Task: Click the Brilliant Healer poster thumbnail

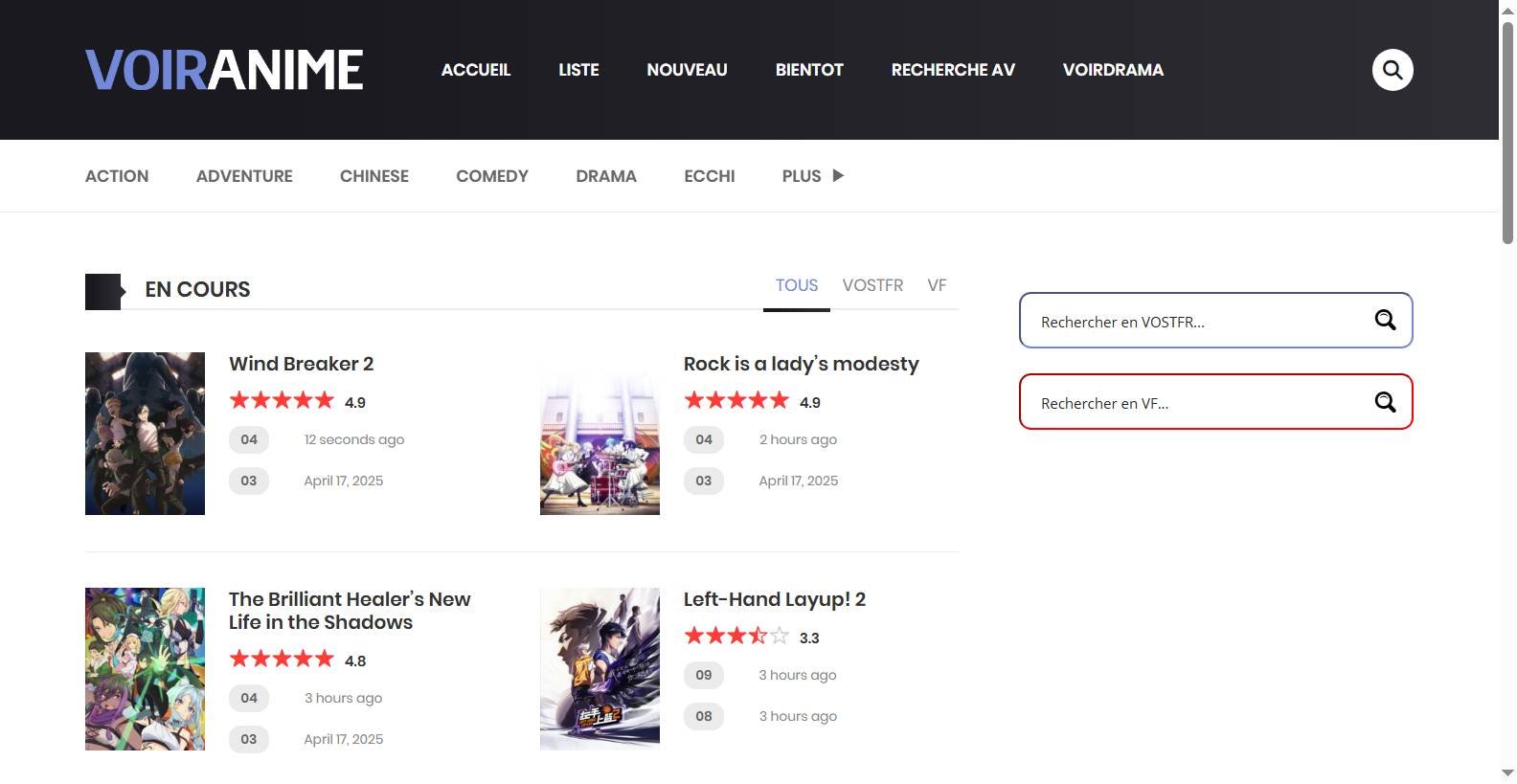Action: (x=145, y=669)
